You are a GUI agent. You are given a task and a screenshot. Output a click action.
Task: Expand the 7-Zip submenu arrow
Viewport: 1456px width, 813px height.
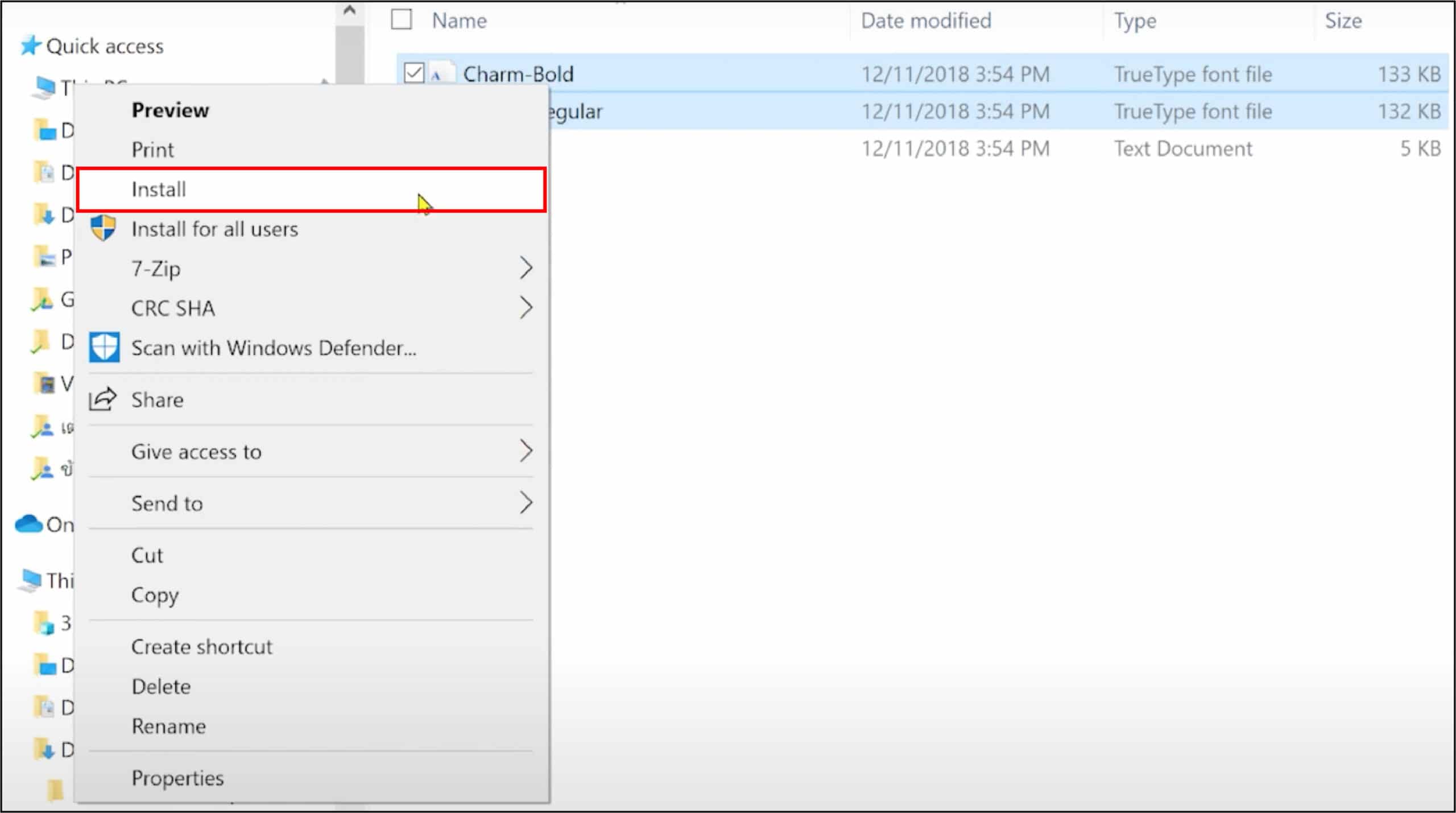(x=526, y=268)
